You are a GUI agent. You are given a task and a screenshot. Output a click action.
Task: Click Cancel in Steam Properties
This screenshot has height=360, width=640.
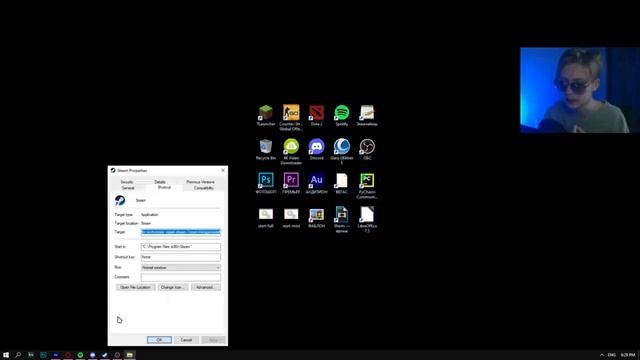(x=186, y=340)
